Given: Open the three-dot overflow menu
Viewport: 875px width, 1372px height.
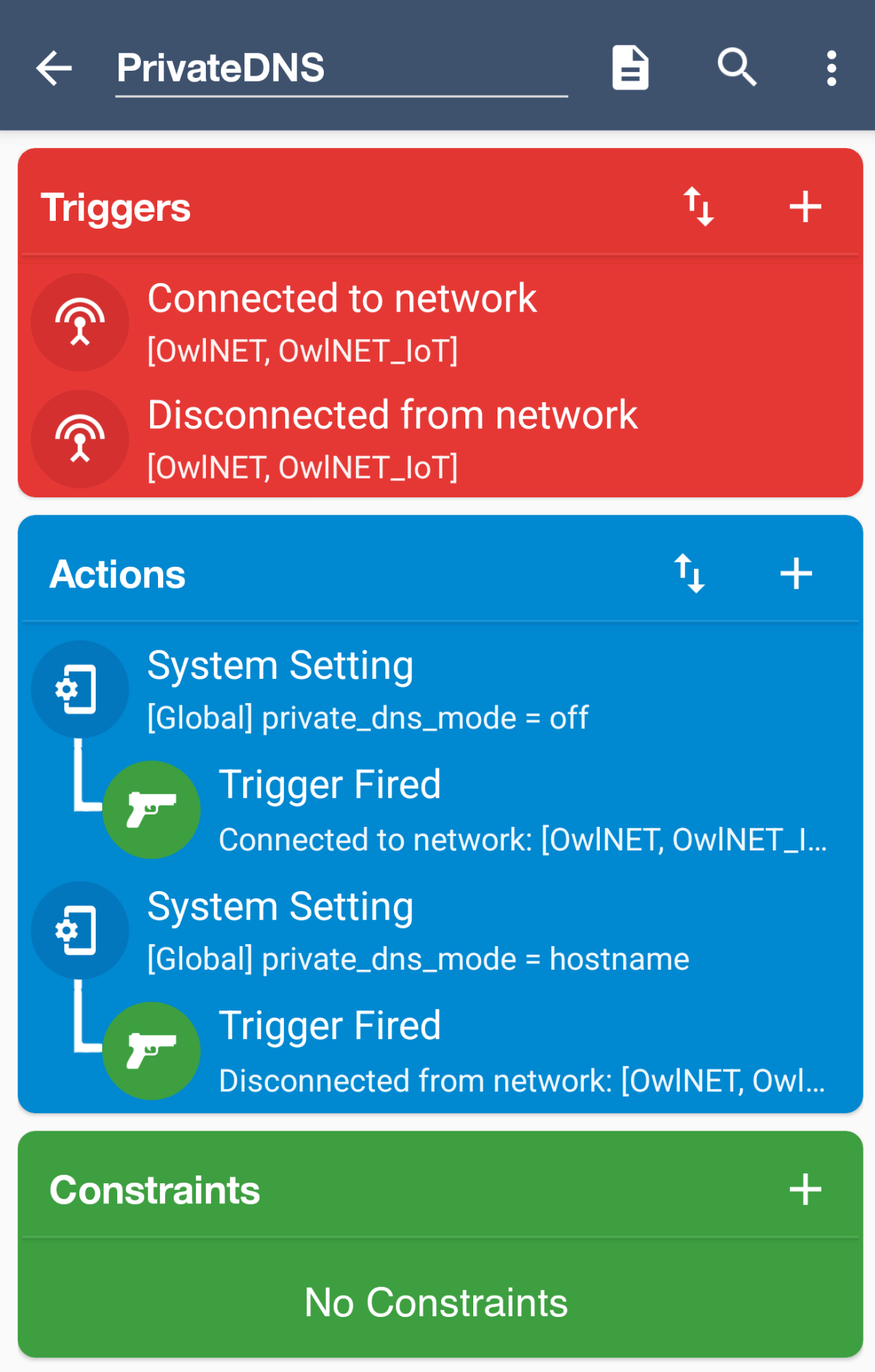Looking at the screenshot, I should click(x=831, y=69).
